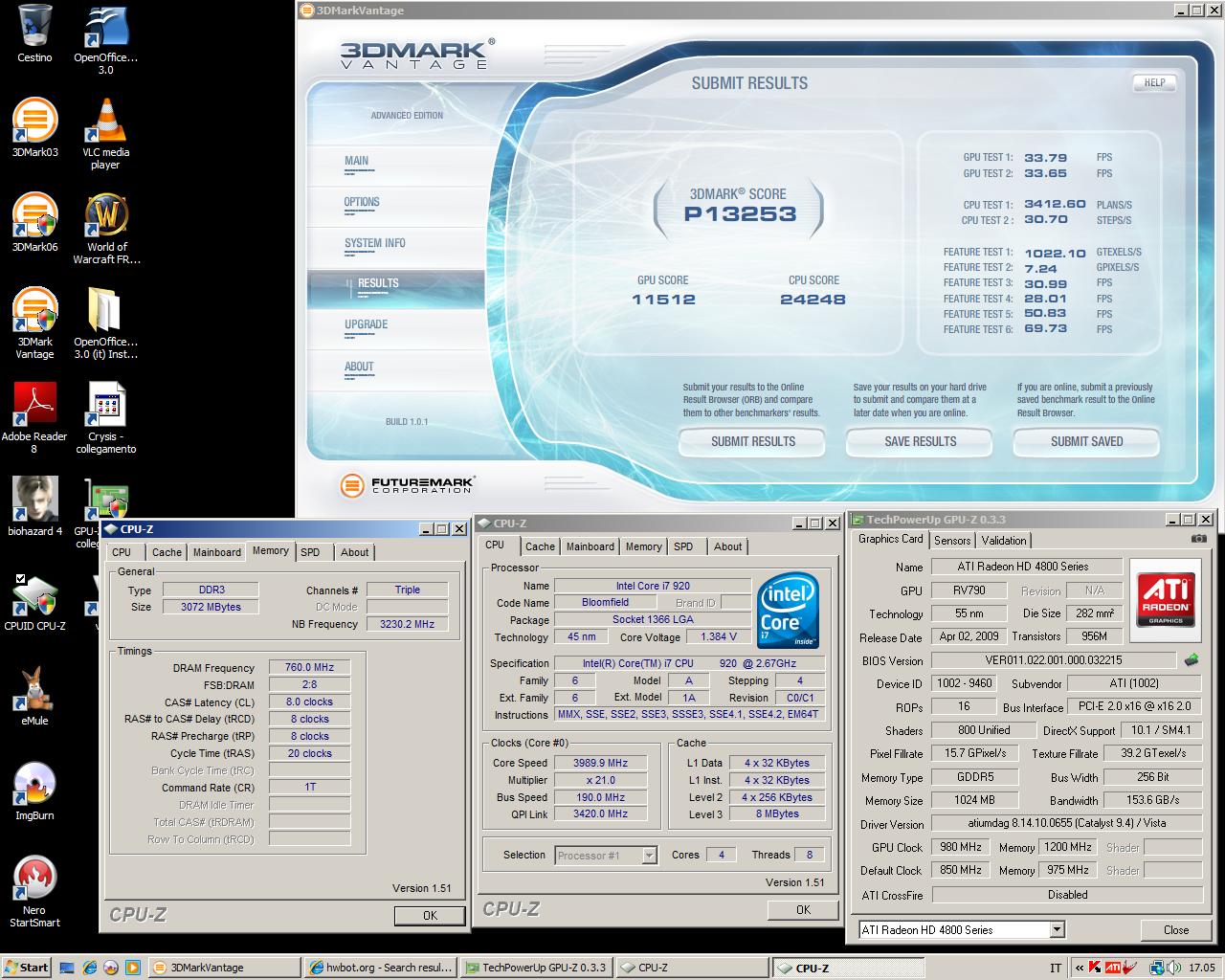
Task: Launch Nero StartSmart shortcut
Action: click(x=34, y=893)
